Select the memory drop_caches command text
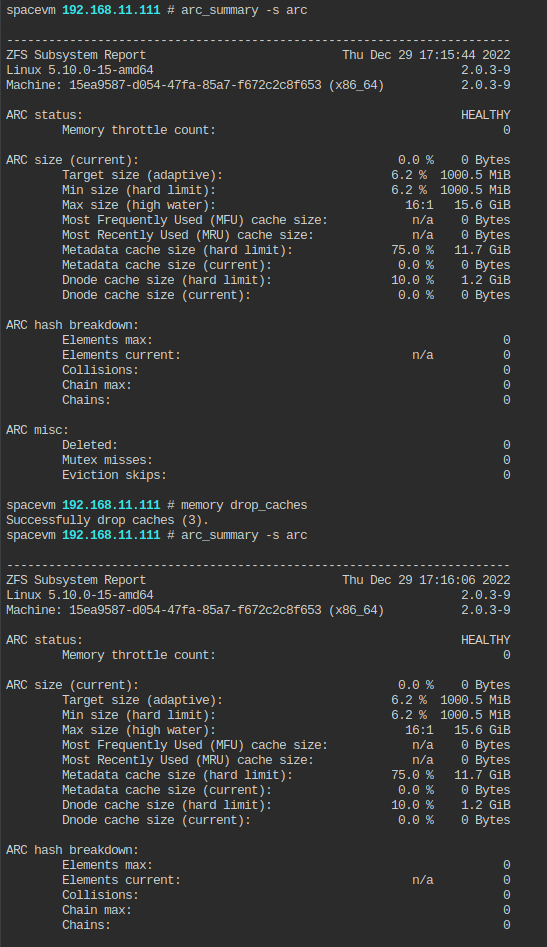This screenshot has height=947, width=547. point(244,505)
